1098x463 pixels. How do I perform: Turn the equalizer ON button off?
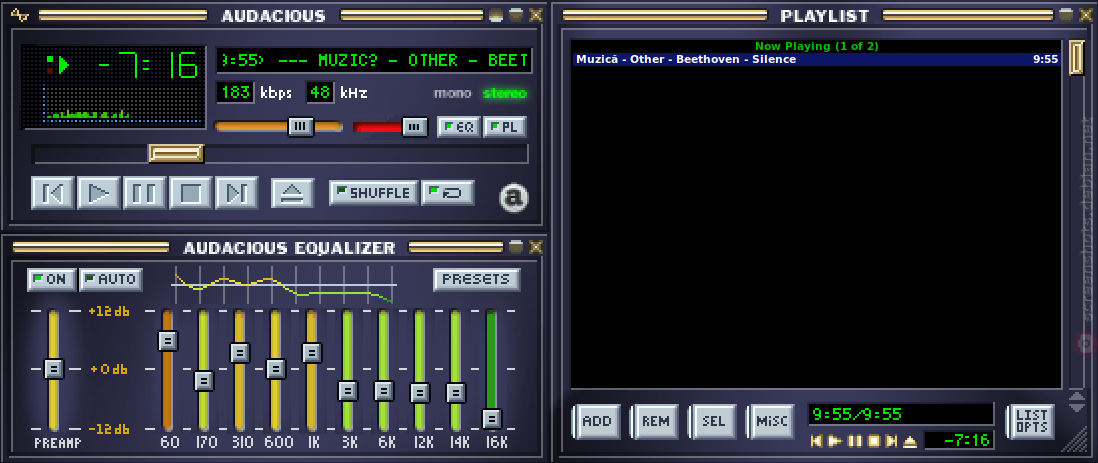(x=52, y=279)
